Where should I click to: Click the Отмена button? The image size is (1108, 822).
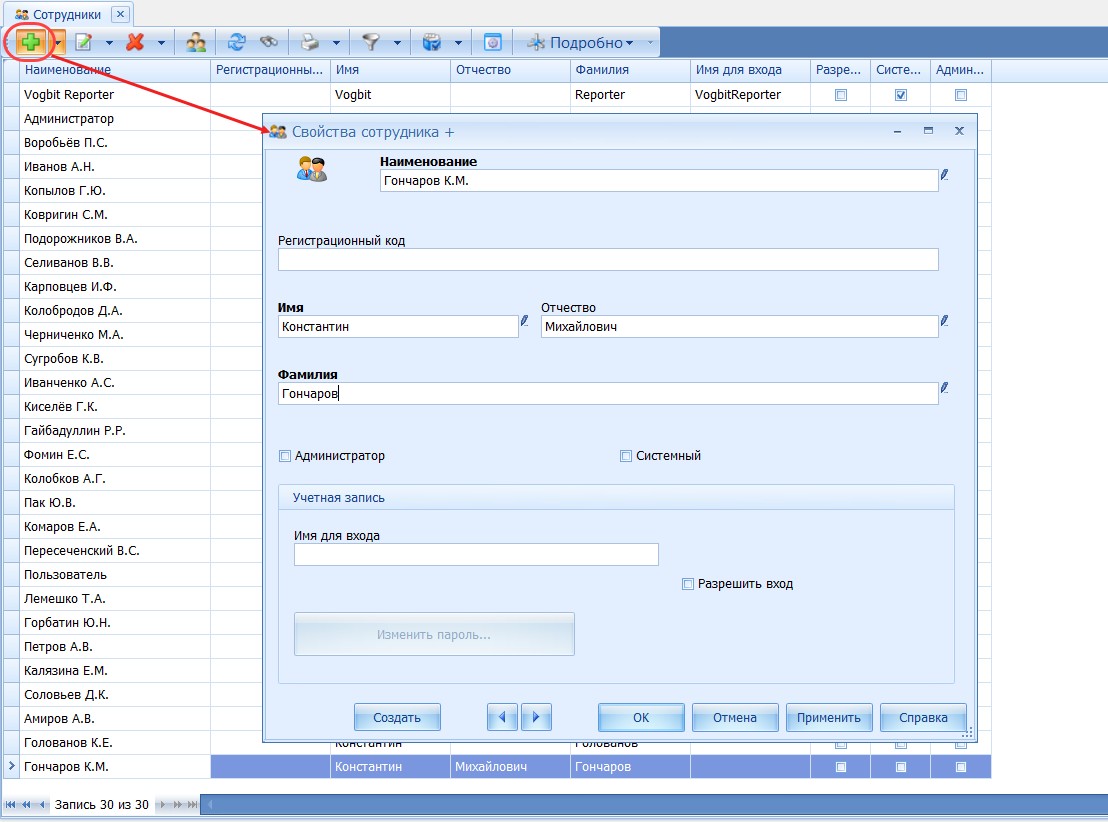(735, 717)
